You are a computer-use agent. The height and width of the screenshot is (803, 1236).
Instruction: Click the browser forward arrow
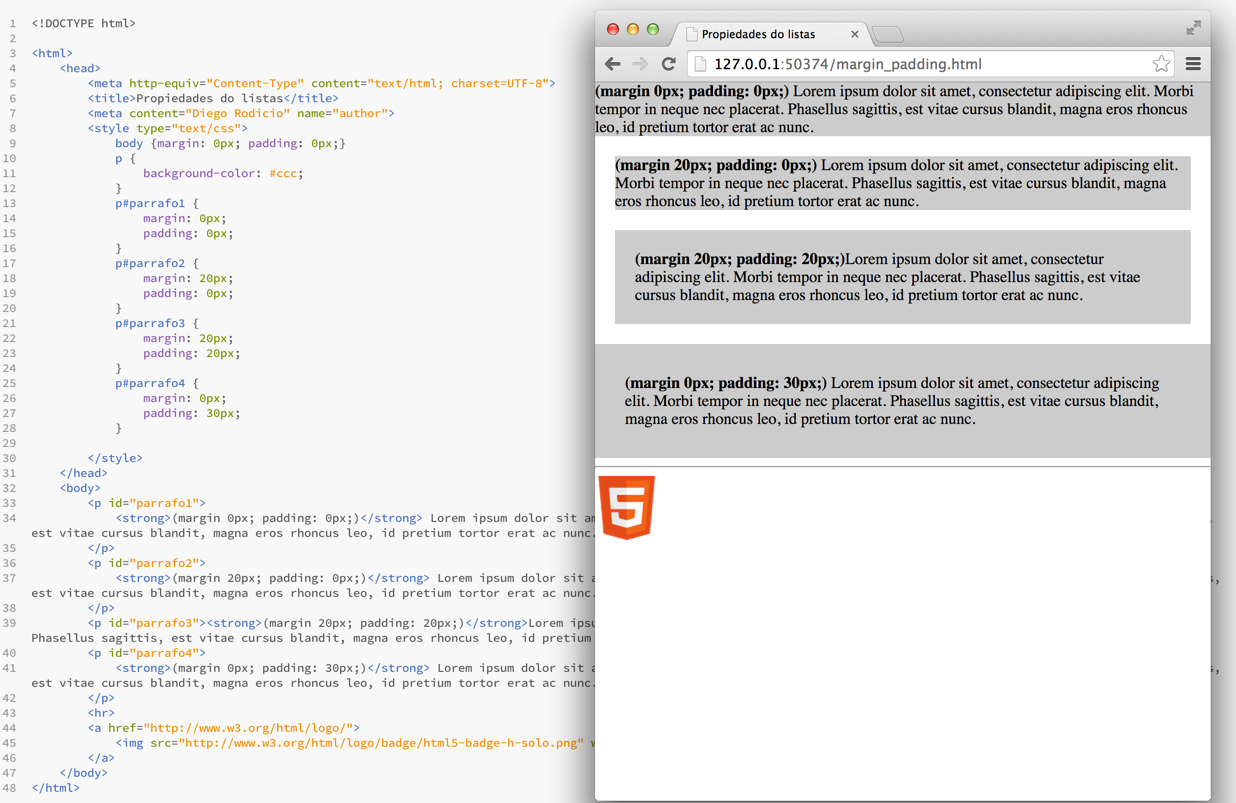(x=640, y=64)
